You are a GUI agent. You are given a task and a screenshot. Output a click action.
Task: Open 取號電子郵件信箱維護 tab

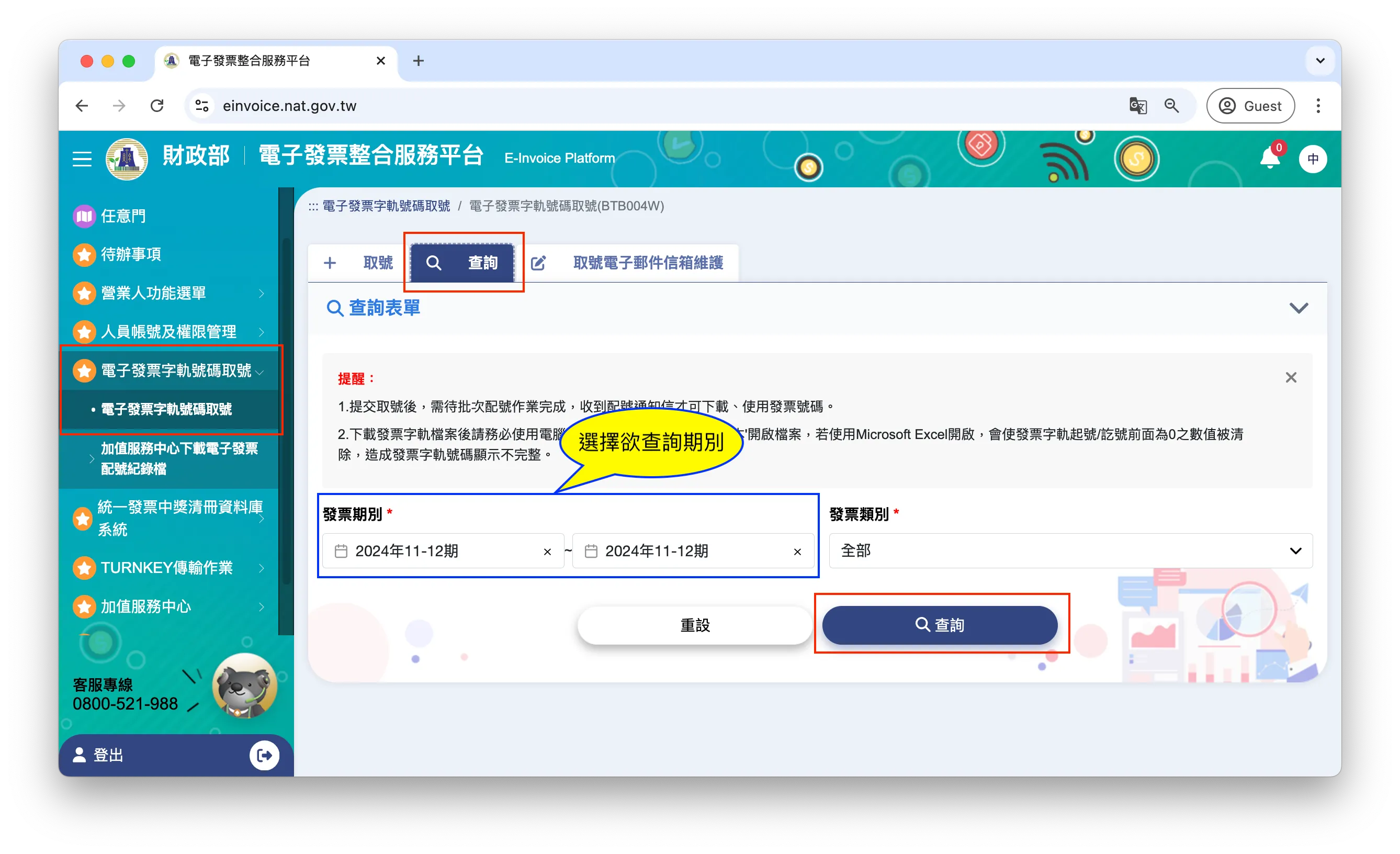627,263
